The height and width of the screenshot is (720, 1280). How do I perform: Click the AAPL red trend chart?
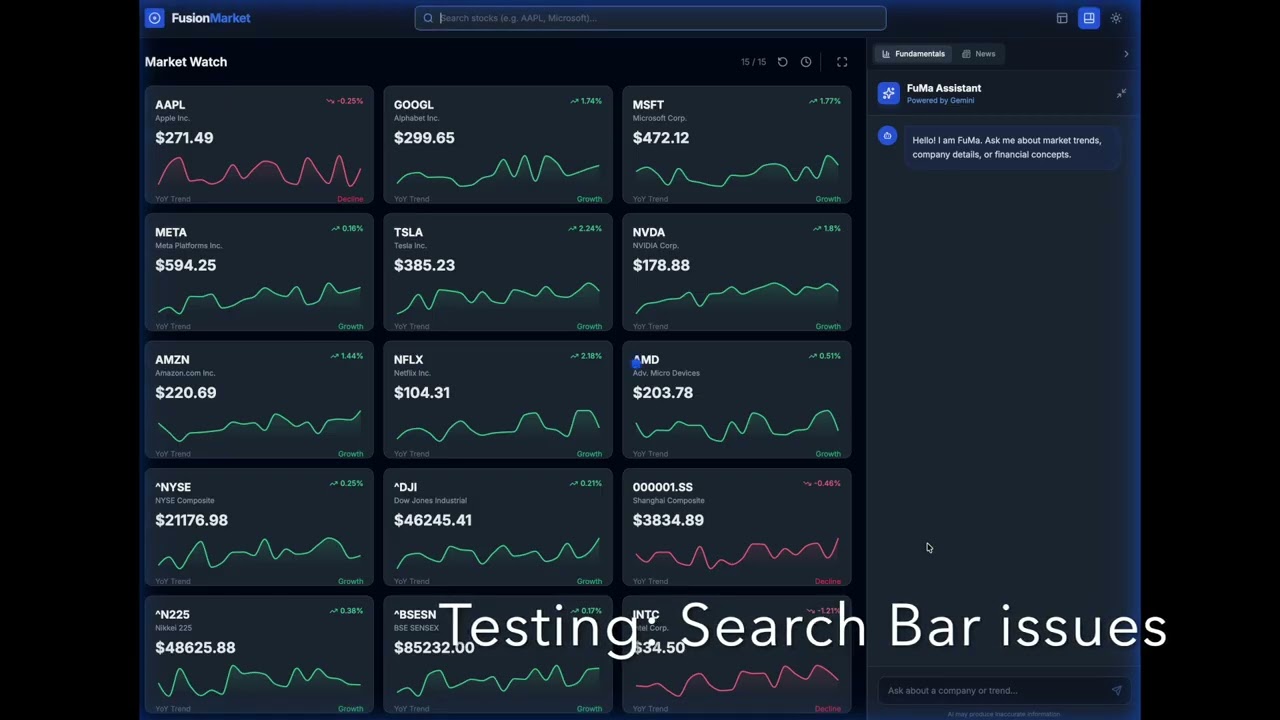click(259, 172)
